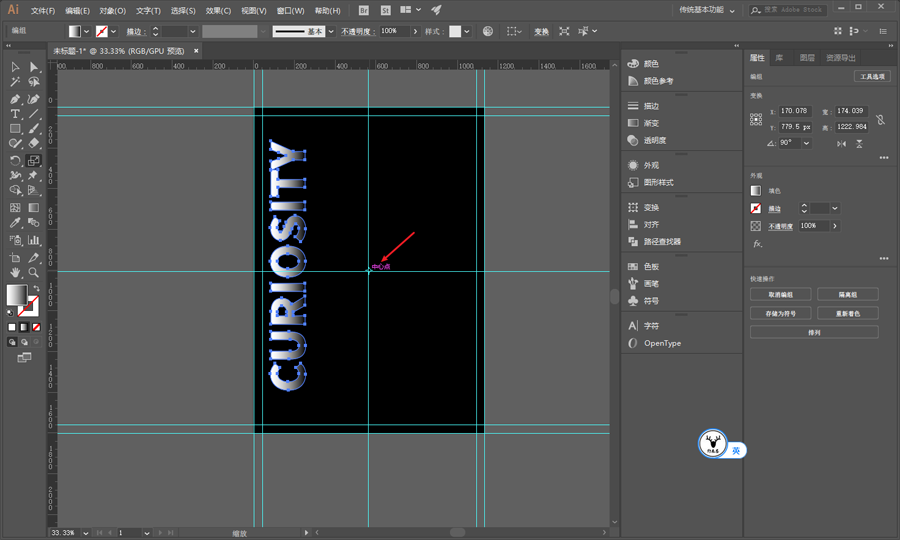Swap fill and stroke colors
Screen dimensions: 900x540
point(35,287)
